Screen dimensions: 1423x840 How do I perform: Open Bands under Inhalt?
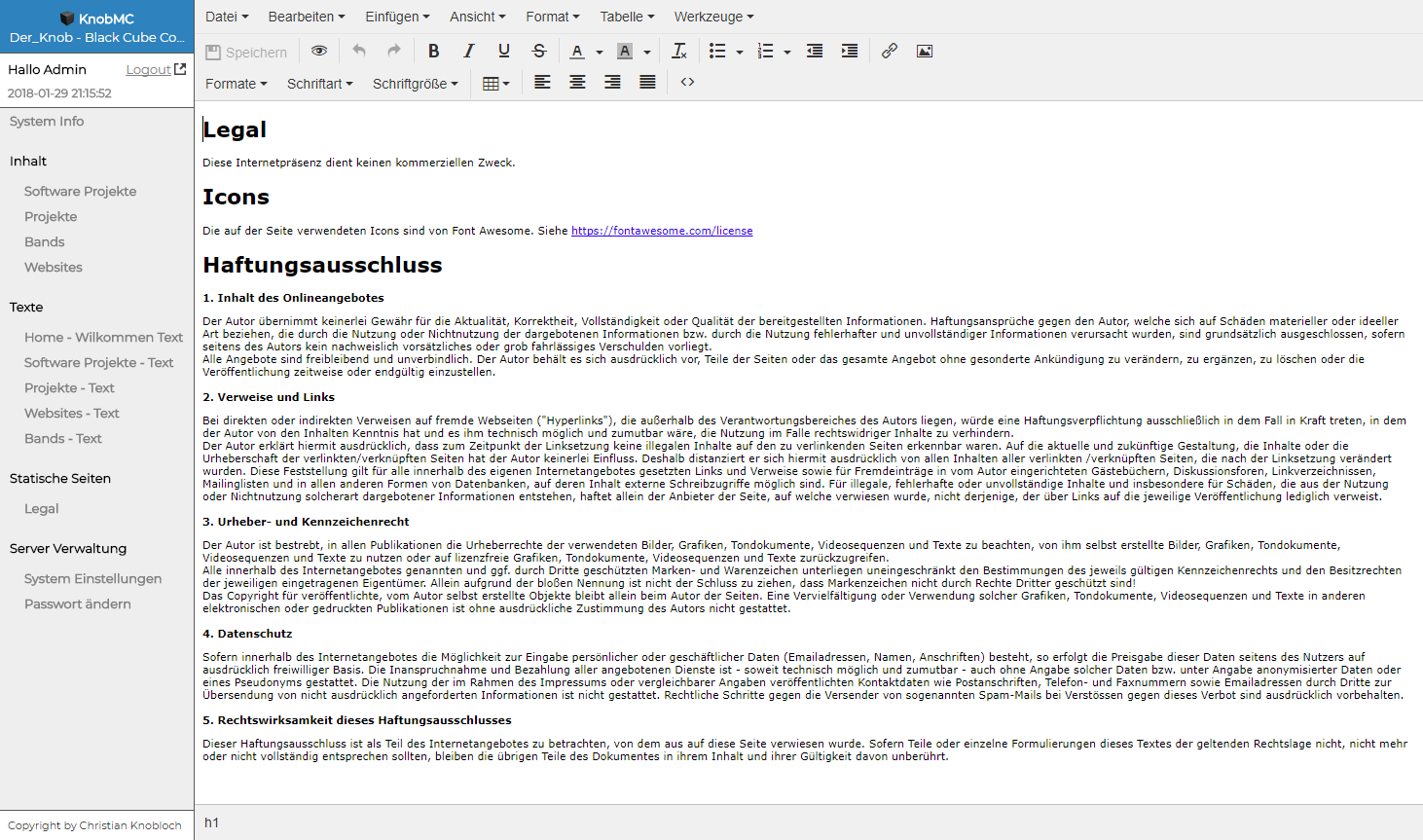point(45,242)
